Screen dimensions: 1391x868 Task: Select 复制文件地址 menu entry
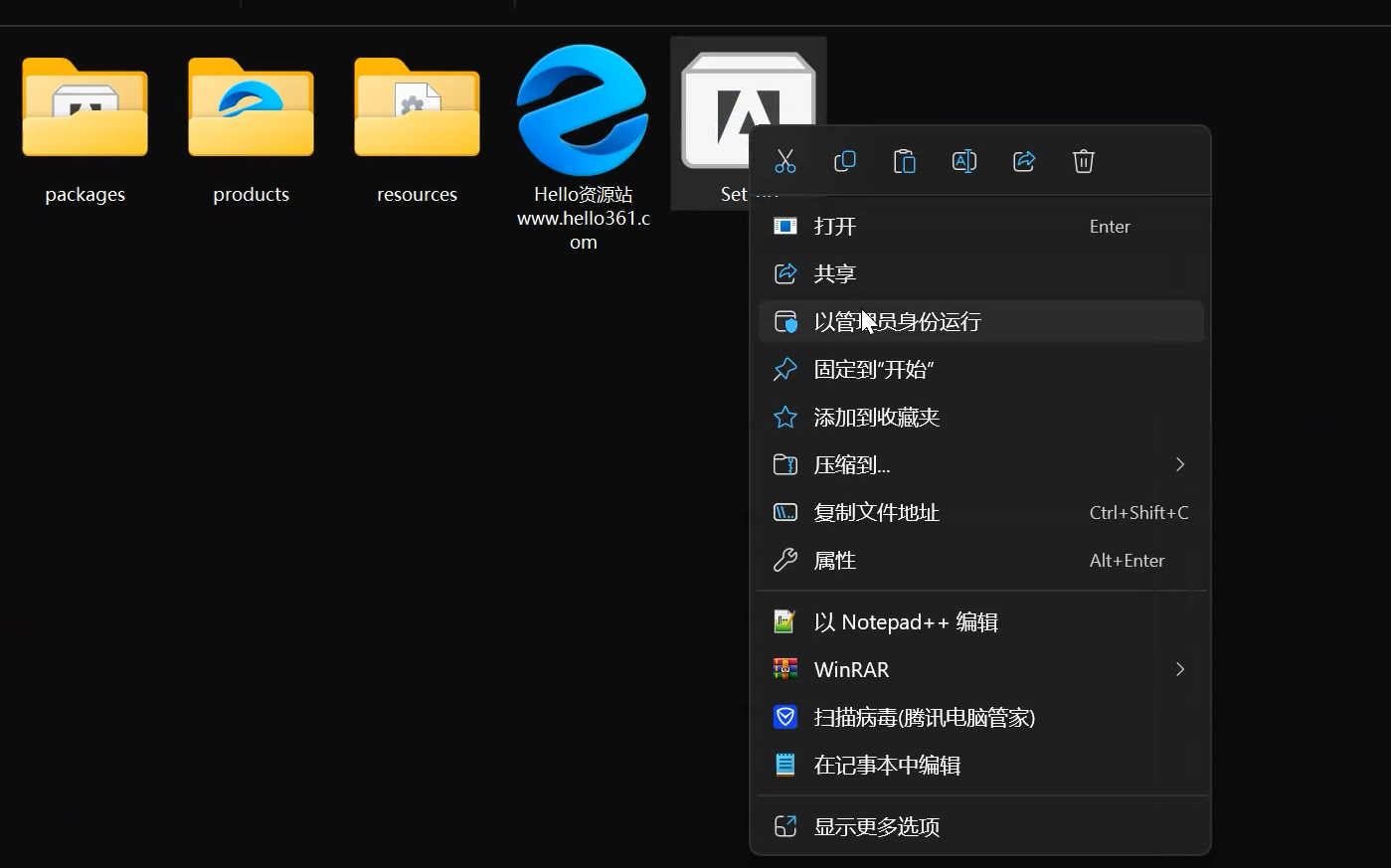click(876, 513)
